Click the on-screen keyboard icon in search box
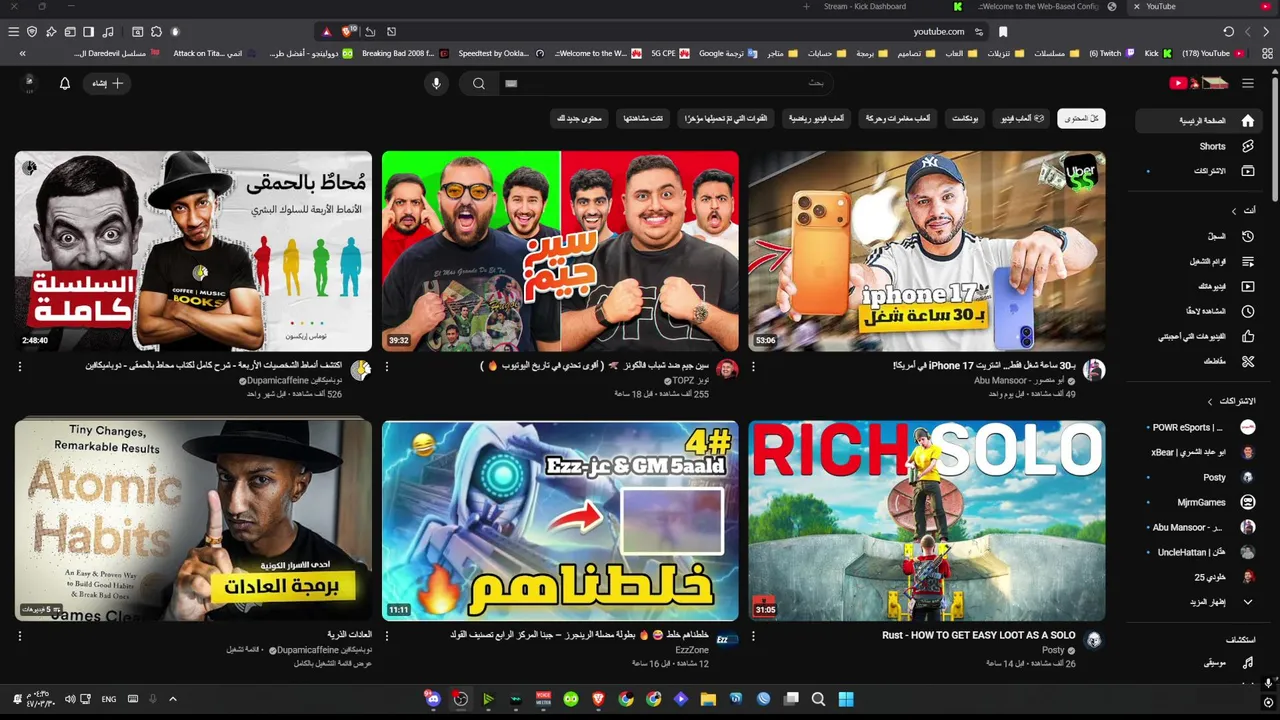 511,84
